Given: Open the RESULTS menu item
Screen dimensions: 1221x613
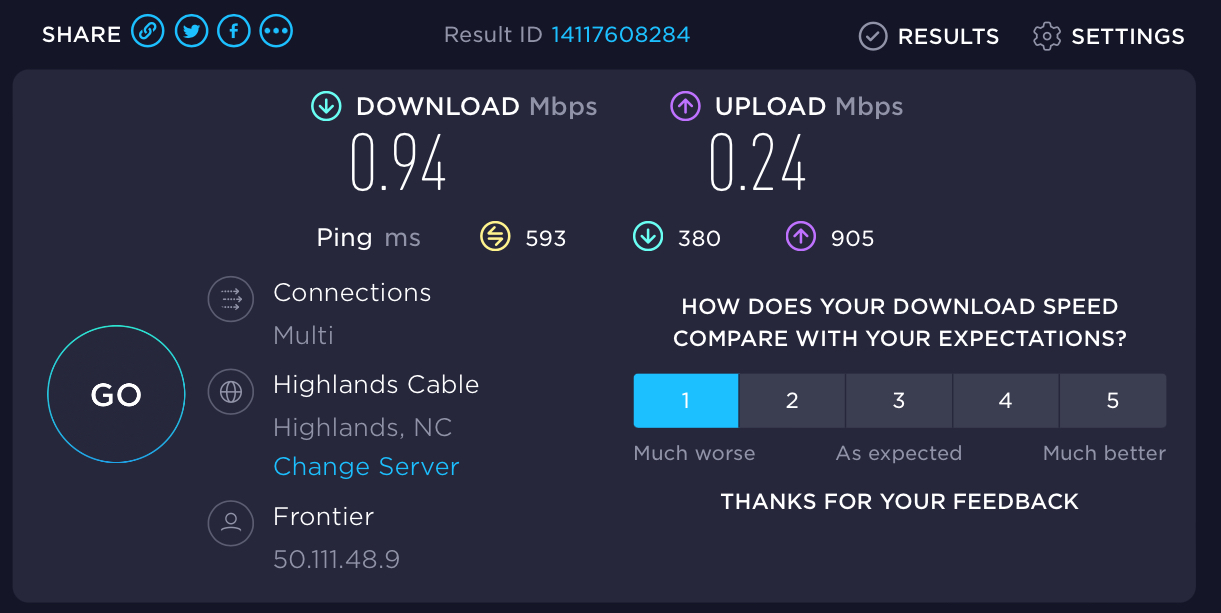Looking at the screenshot, I should tap(948, 37).
